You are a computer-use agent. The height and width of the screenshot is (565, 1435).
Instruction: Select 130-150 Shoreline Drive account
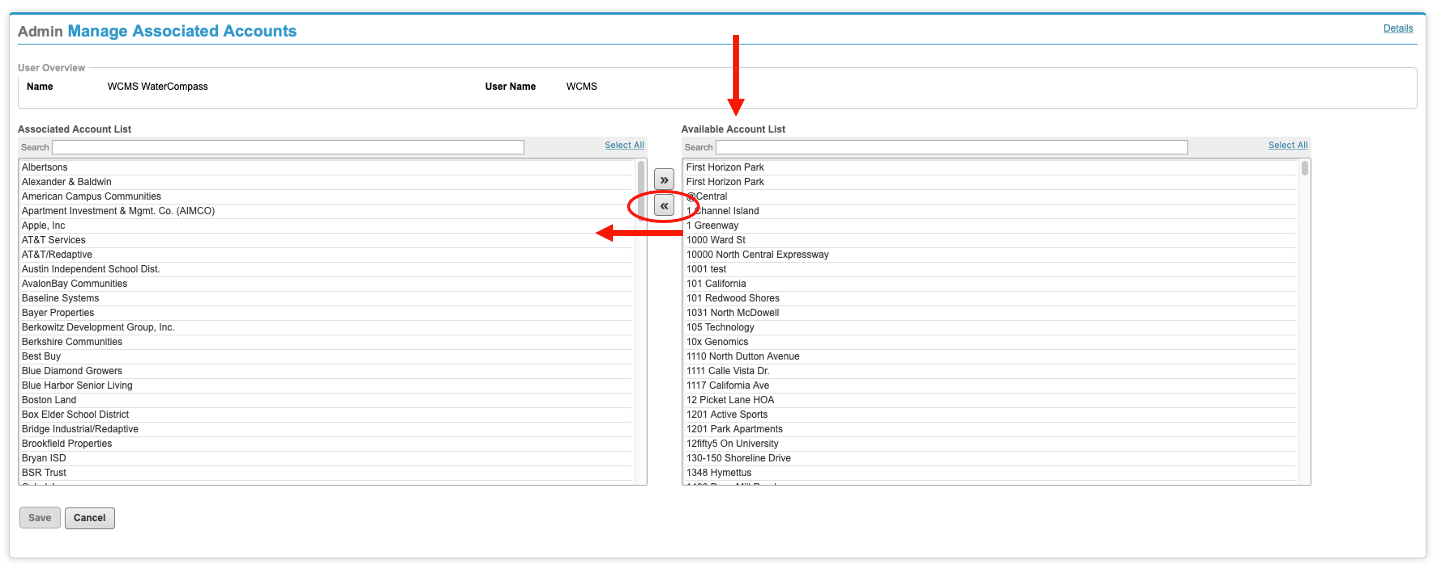(991, 457)
